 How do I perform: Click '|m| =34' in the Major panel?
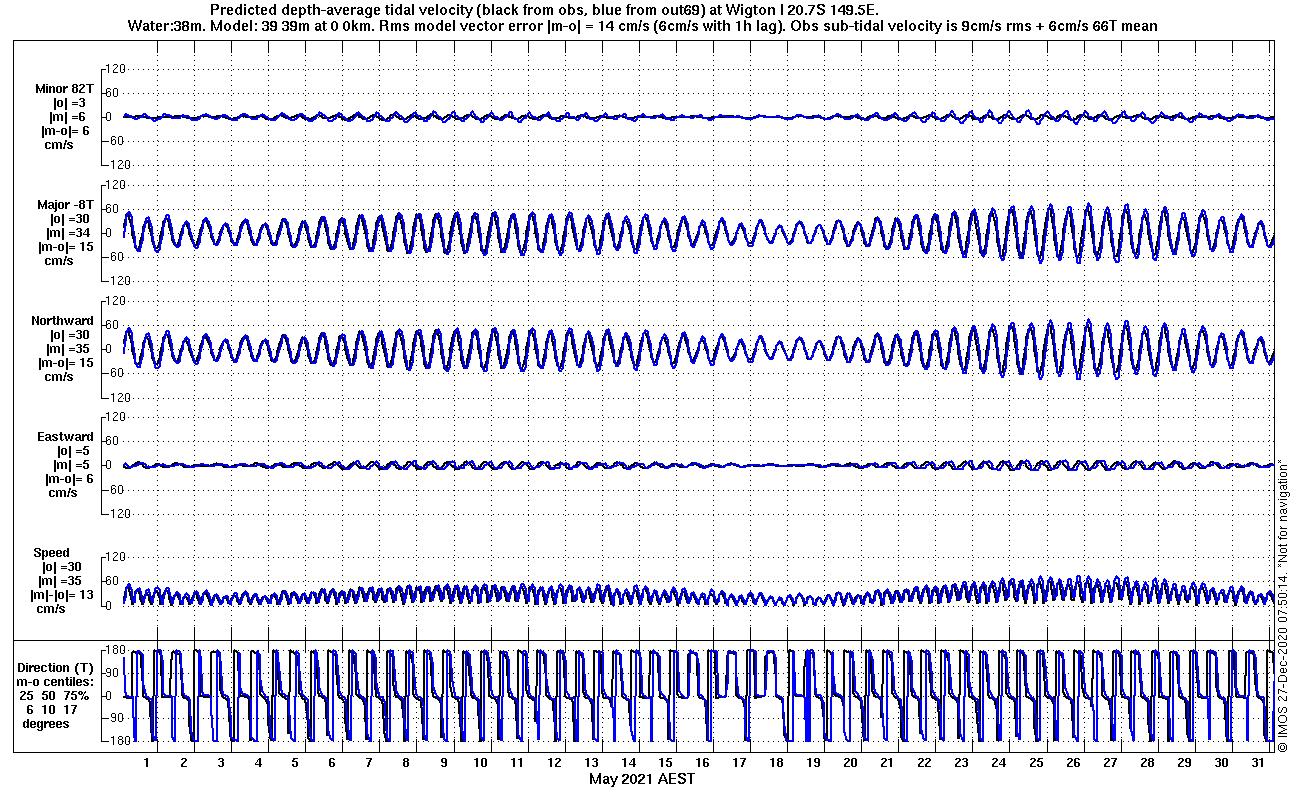tap(70, 233)
